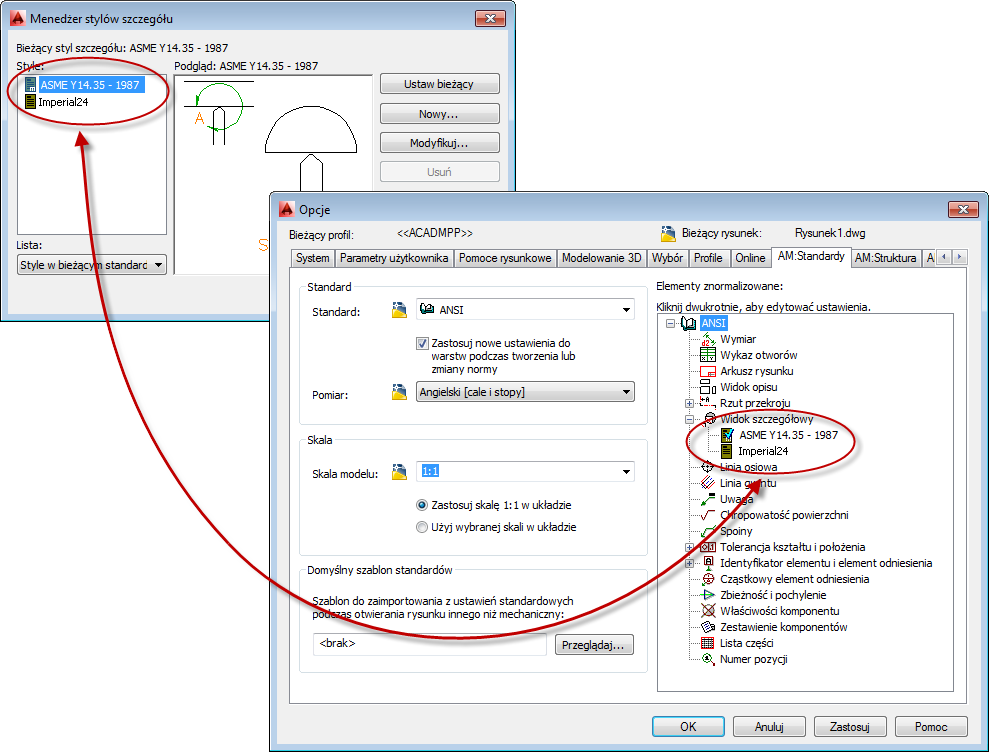The image size is (989, 752).
Task: Click the Imperial24 style icon in tree
Action: (x=727, y=451)
